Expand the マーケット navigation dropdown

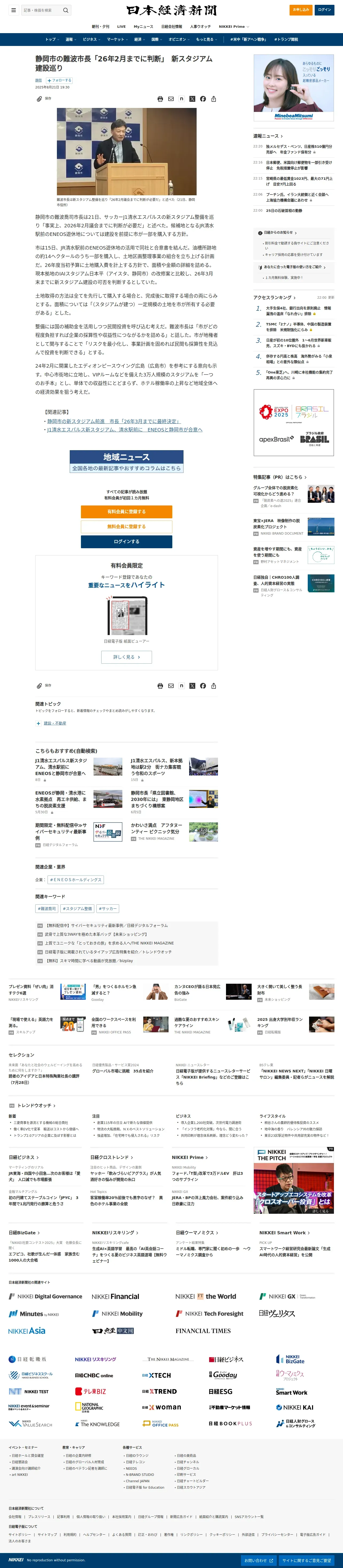pos(117,40)
